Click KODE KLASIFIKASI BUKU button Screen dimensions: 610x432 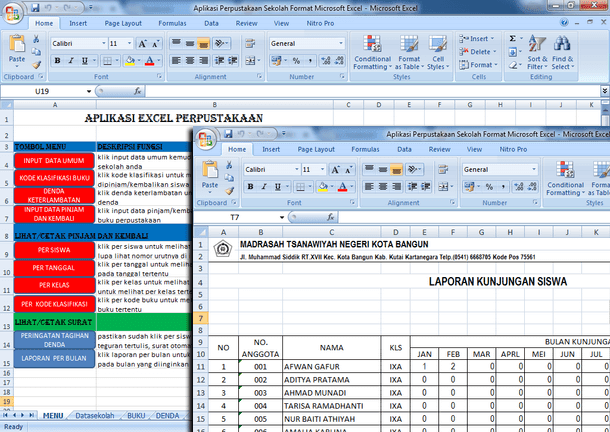tap(54, 178)
